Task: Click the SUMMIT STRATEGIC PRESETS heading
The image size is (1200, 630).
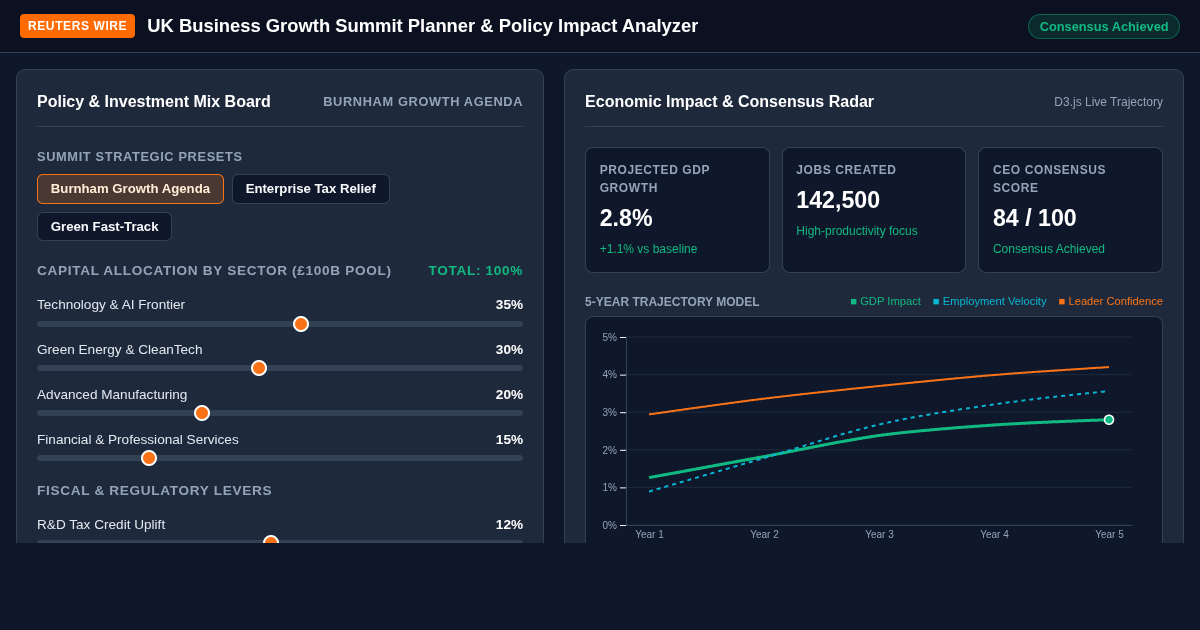Action: click(140, 157)
